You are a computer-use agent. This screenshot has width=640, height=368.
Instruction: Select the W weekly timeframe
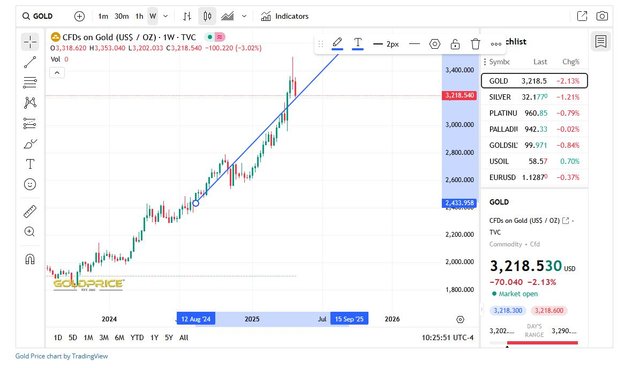153,16
